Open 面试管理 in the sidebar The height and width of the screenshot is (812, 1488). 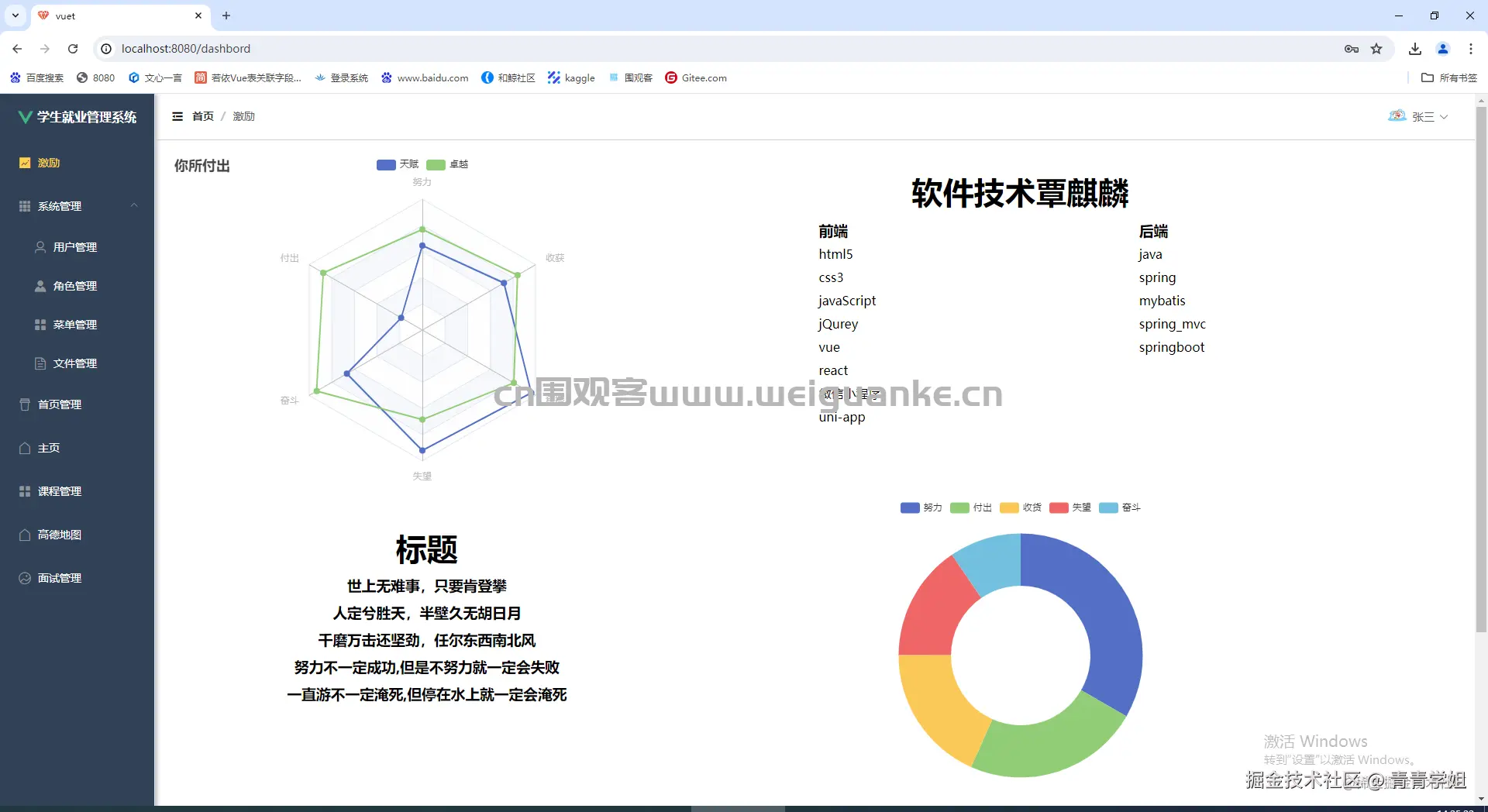tap(77, 578)
